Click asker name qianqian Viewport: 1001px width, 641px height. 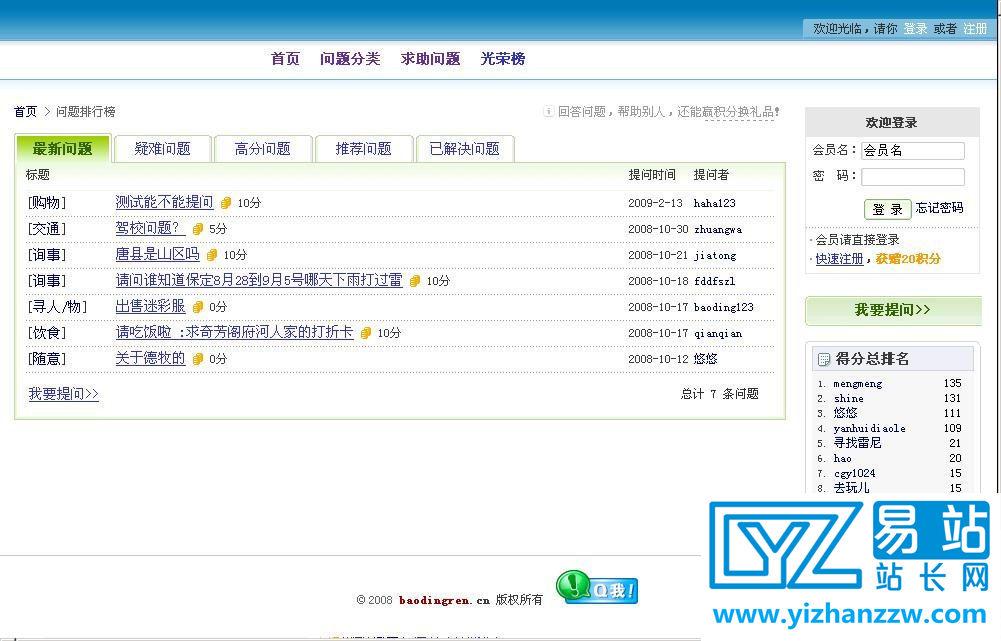pos(718,333)
